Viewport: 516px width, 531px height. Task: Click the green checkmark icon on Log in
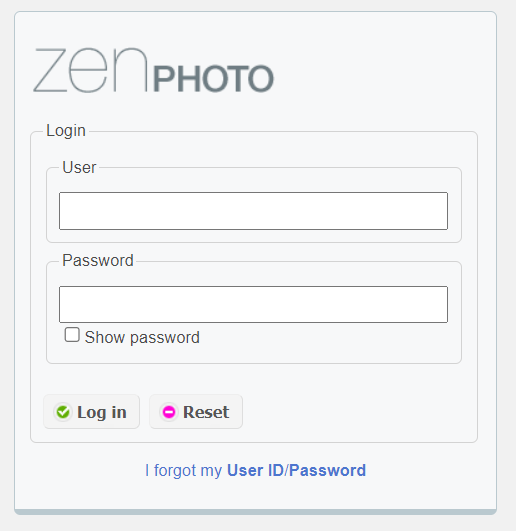[63, 412]
